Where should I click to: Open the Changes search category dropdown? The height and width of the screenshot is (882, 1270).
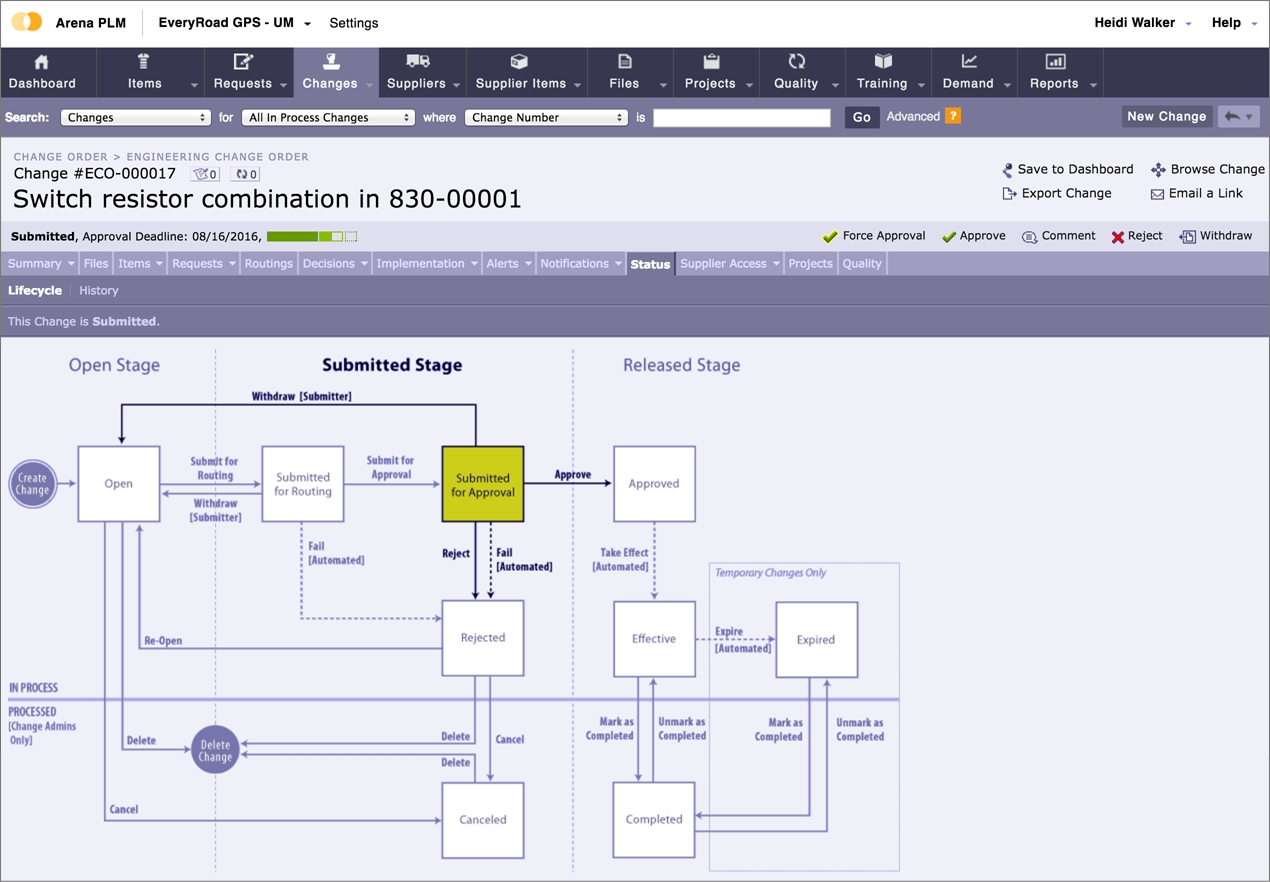(x=135, y=118)
